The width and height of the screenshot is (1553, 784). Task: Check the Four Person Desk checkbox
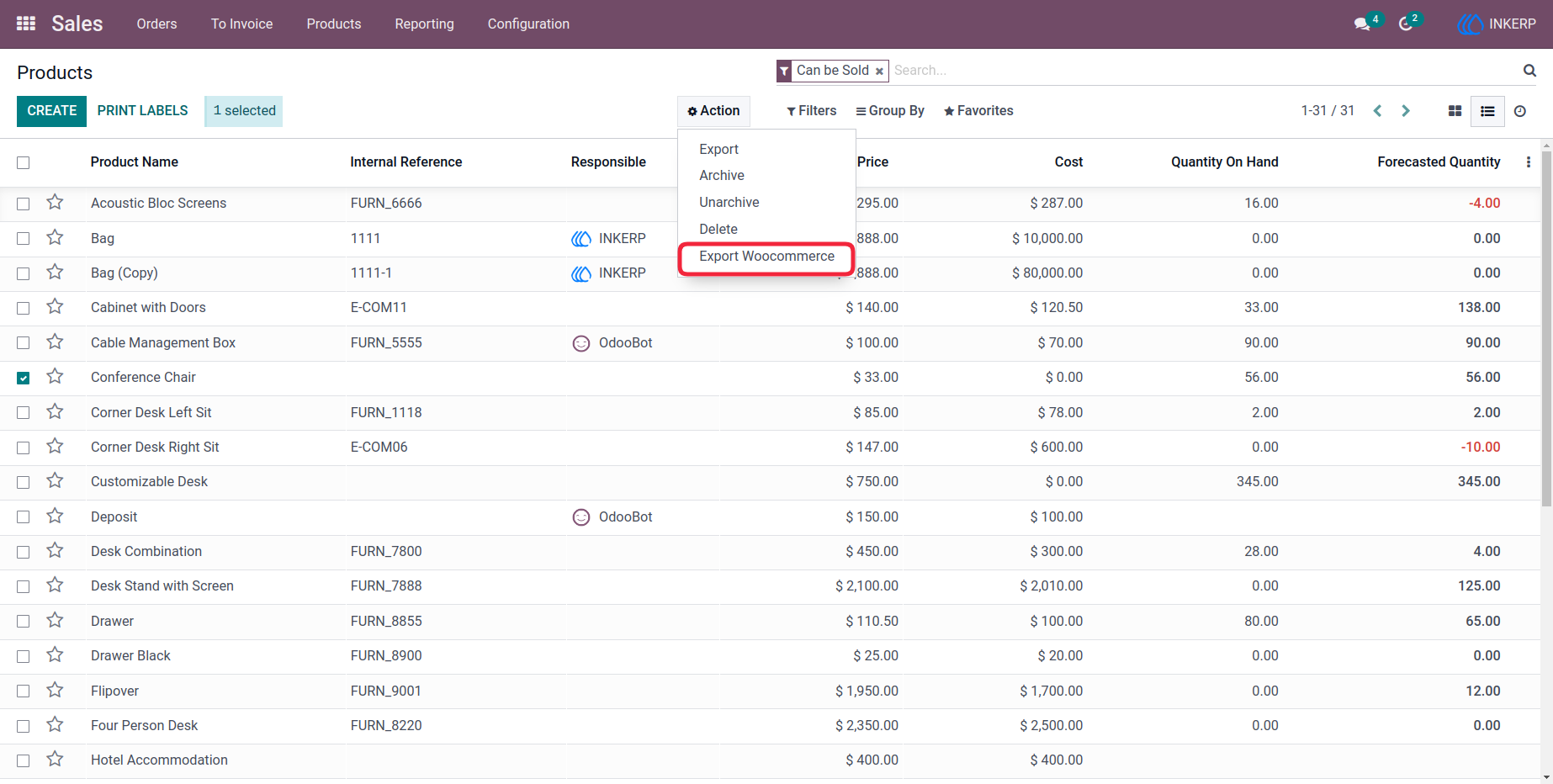click(x=24, y=726)
